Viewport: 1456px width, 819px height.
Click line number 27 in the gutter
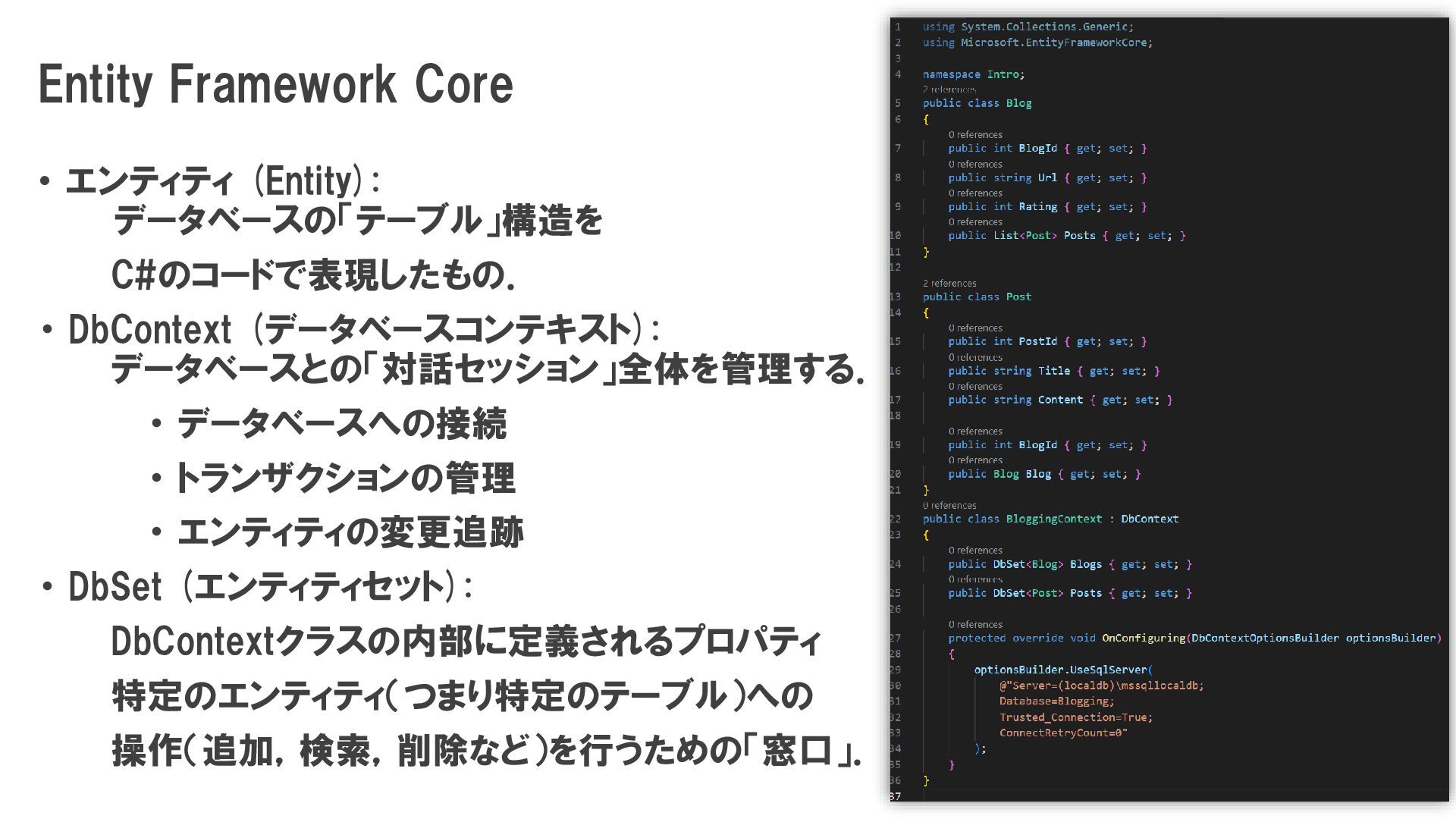896,638
